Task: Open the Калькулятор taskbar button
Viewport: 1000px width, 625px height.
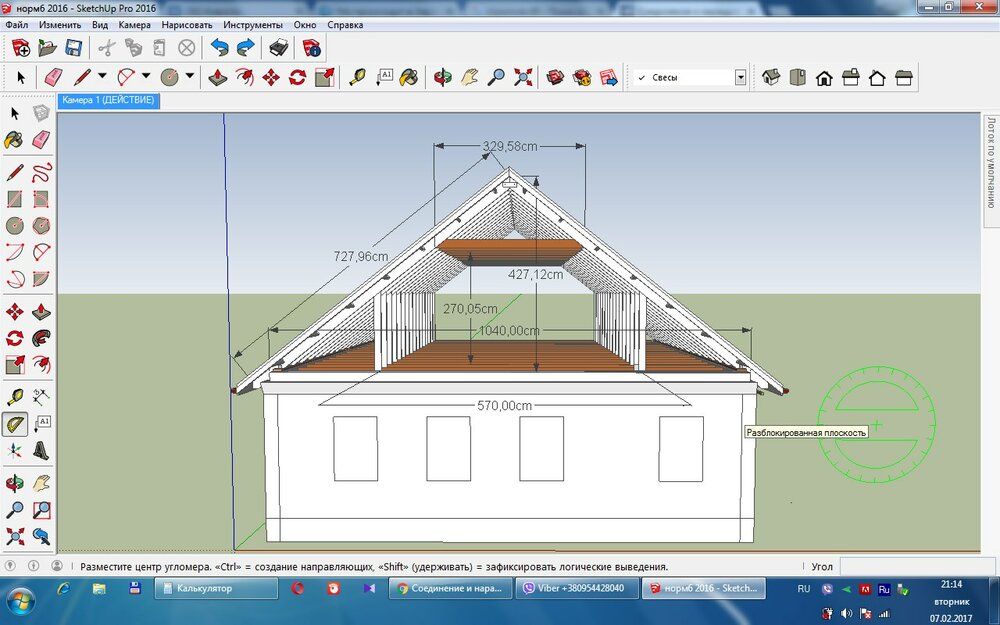Action: pyautogui.click(x=216, y=588)
